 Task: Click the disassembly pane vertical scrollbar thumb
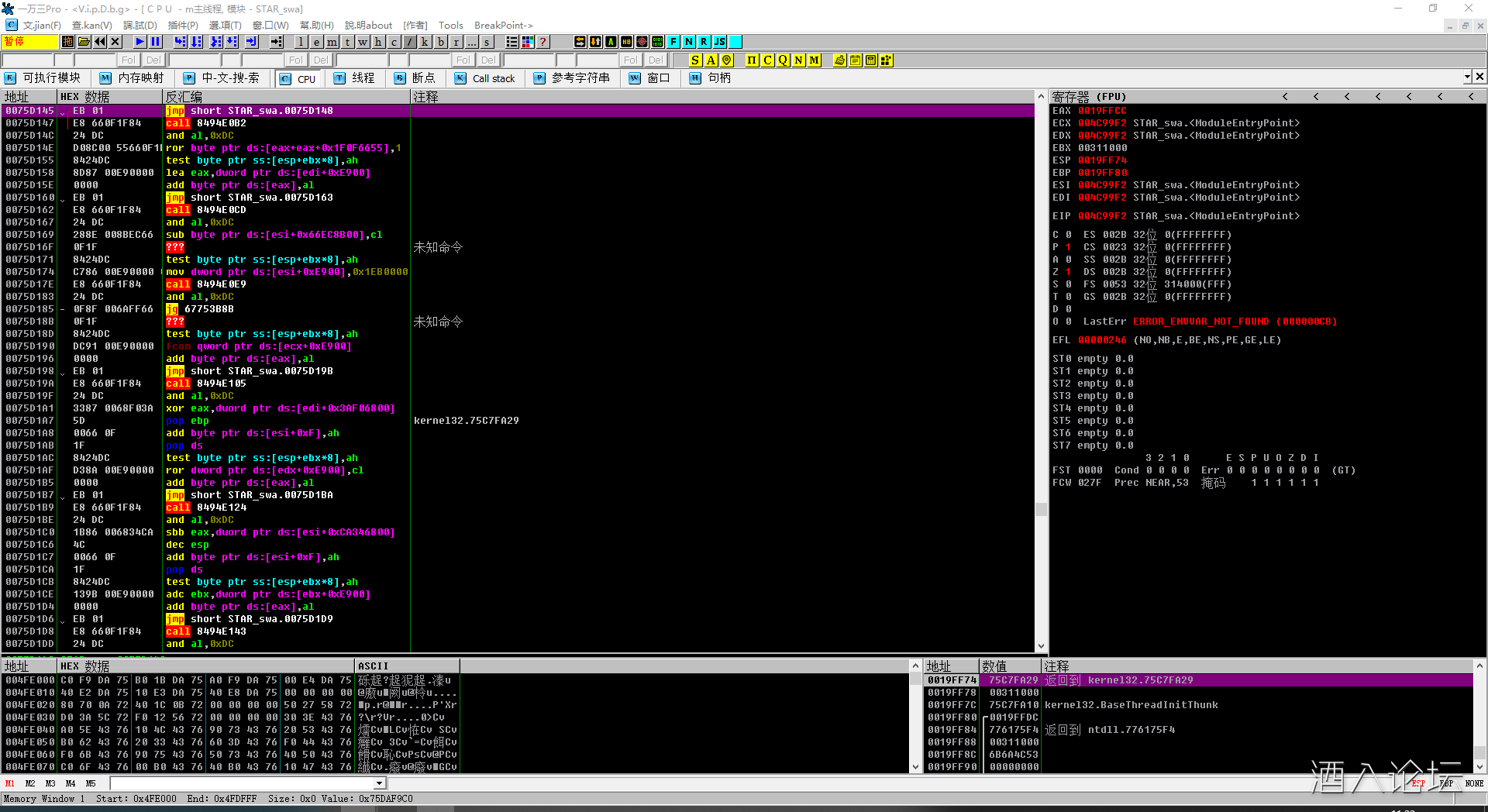(x=1041, y=509)
